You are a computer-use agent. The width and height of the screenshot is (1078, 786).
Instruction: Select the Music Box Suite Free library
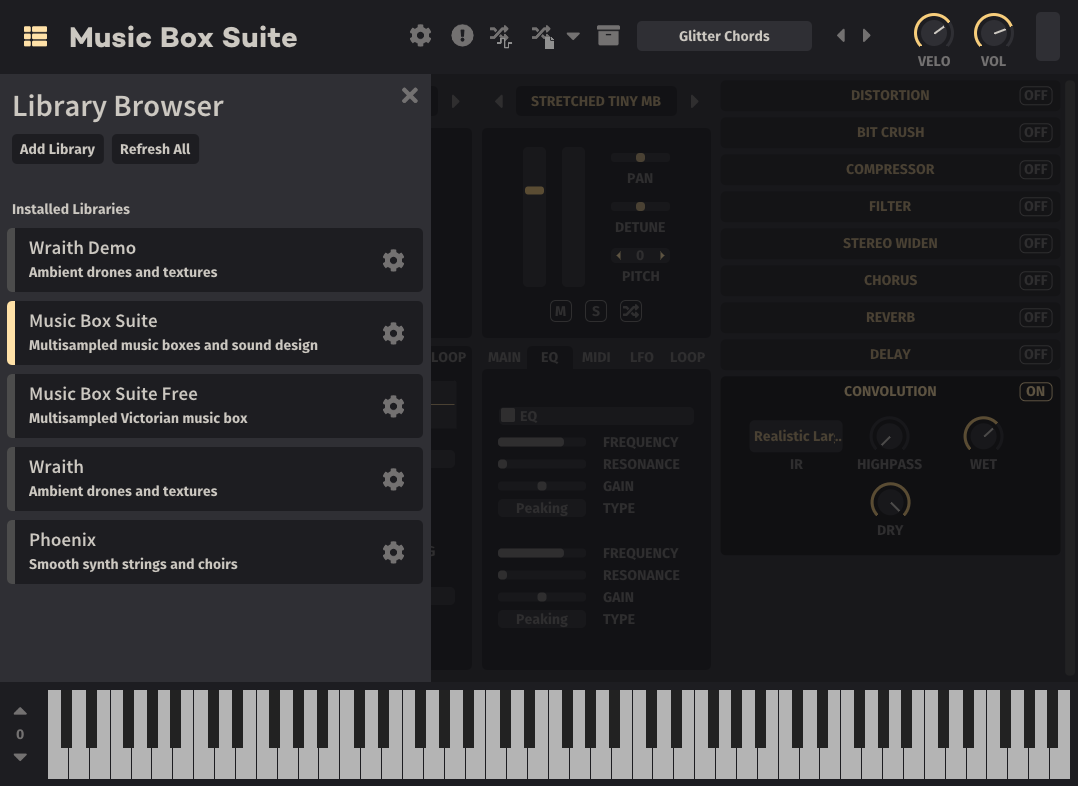click(214, 406)
